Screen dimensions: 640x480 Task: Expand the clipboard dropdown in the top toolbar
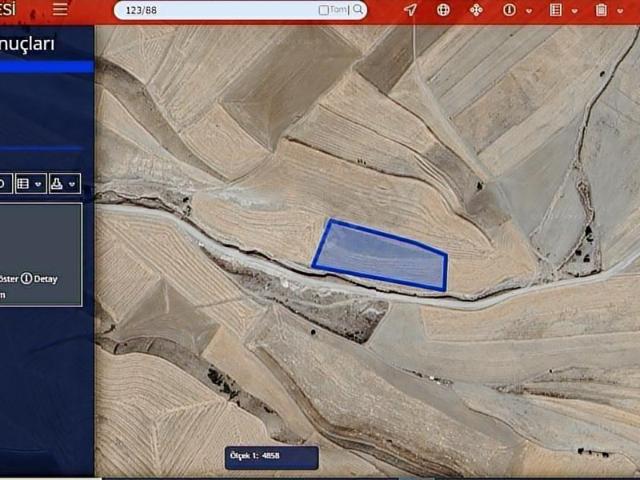619,11
